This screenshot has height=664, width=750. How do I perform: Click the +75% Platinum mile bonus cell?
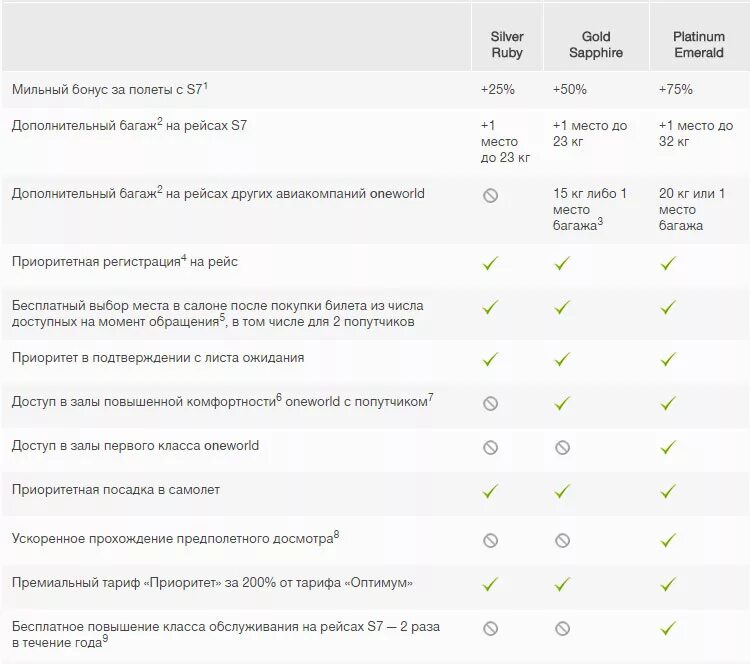pos(675,89)
